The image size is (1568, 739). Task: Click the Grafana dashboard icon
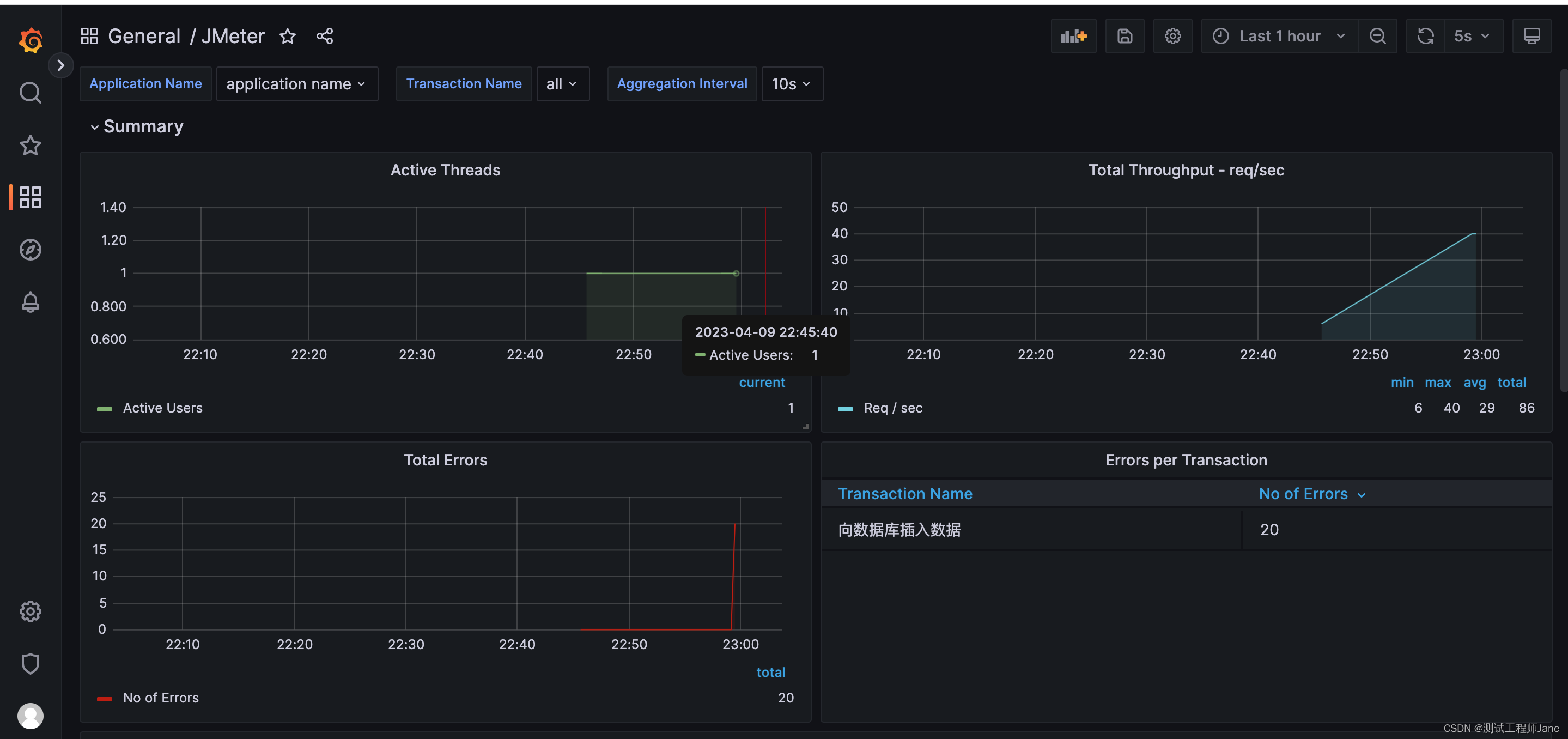tap(29, 197)
